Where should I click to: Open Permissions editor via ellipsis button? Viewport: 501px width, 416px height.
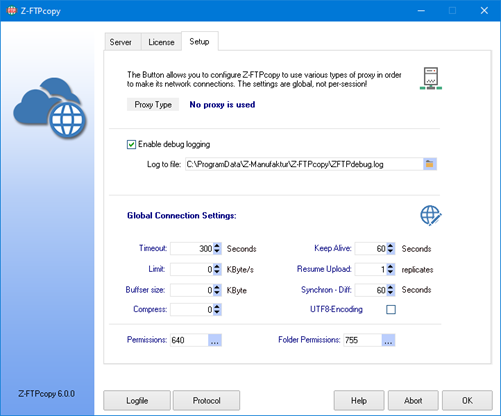click(215, 340)
